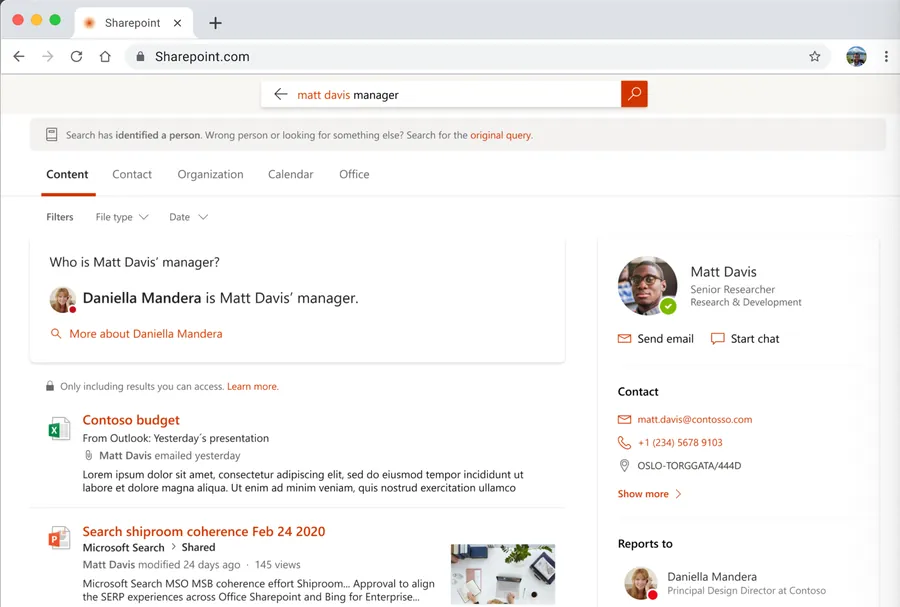Click the browser forward arrow button

48,56
